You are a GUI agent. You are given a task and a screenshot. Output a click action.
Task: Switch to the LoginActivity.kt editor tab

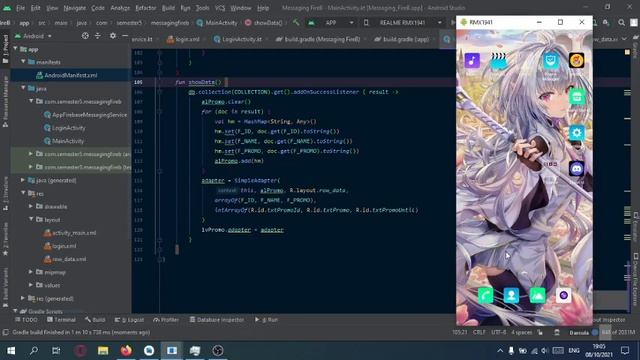point(242,39)
